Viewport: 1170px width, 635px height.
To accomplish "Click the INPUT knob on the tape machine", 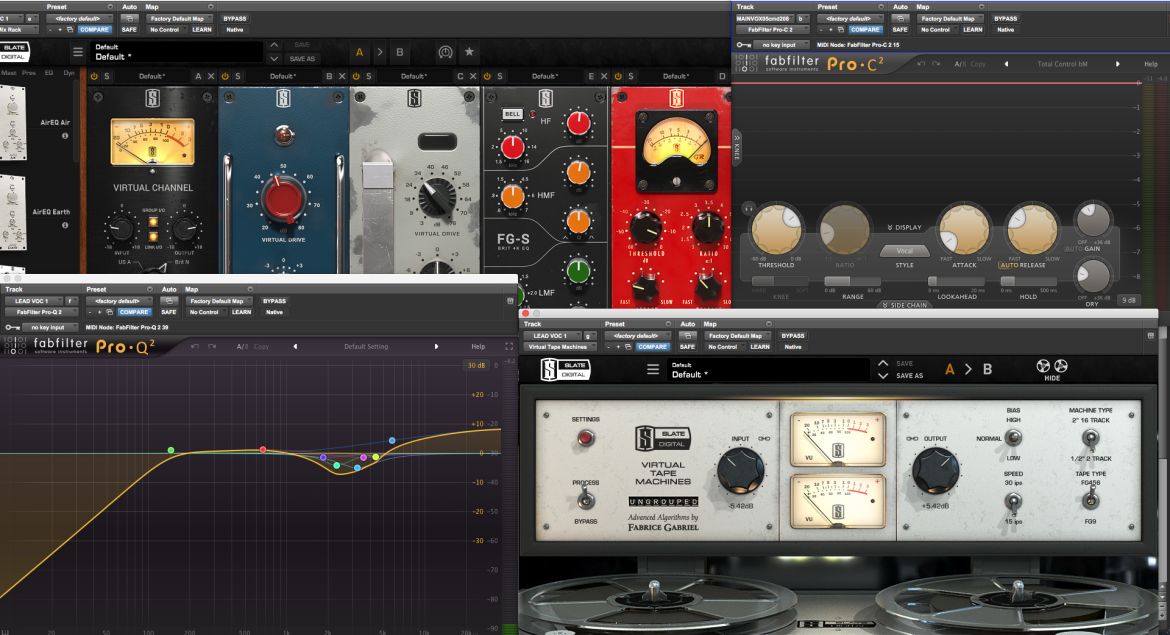I will coord(740,471).
